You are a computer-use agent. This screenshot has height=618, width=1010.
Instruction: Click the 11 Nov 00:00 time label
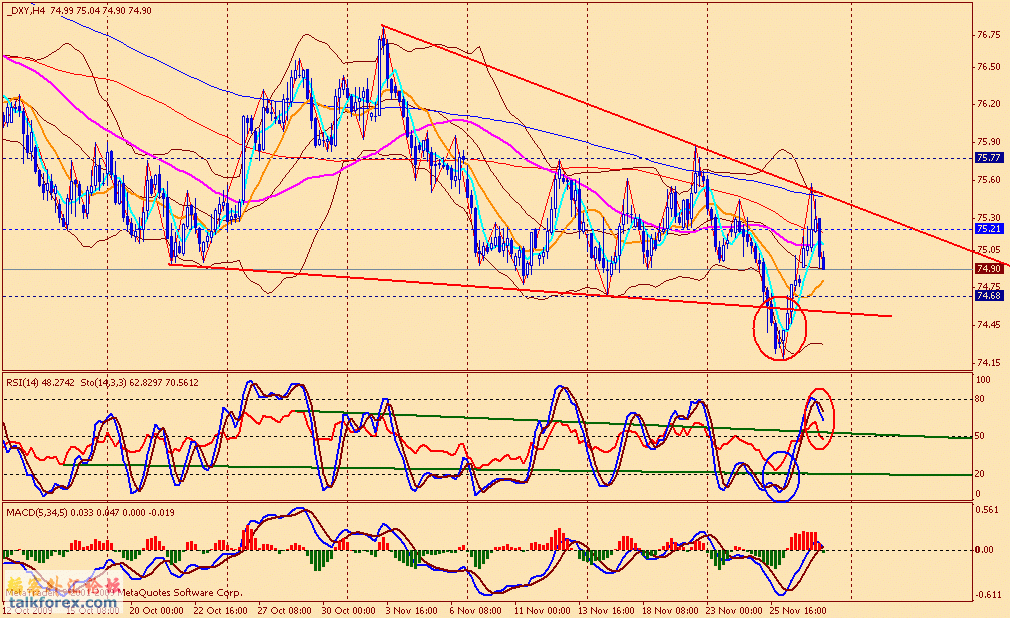click(x=542, y=610)
